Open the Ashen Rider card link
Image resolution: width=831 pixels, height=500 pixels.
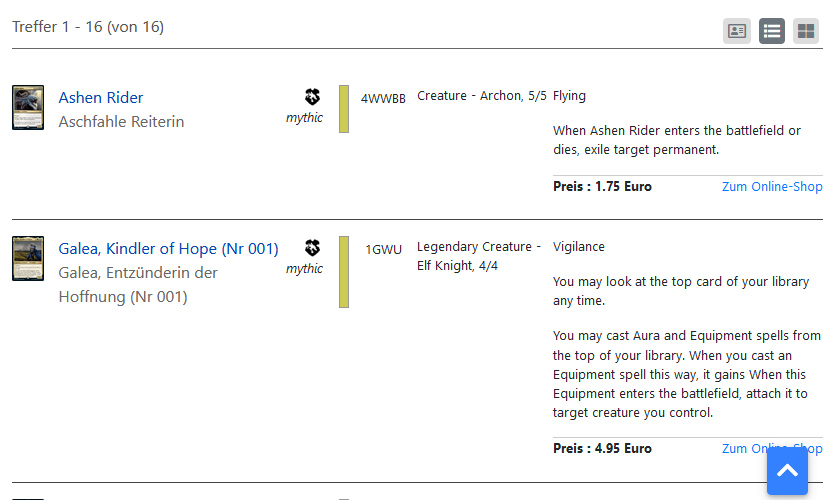(x=101, y=98)
